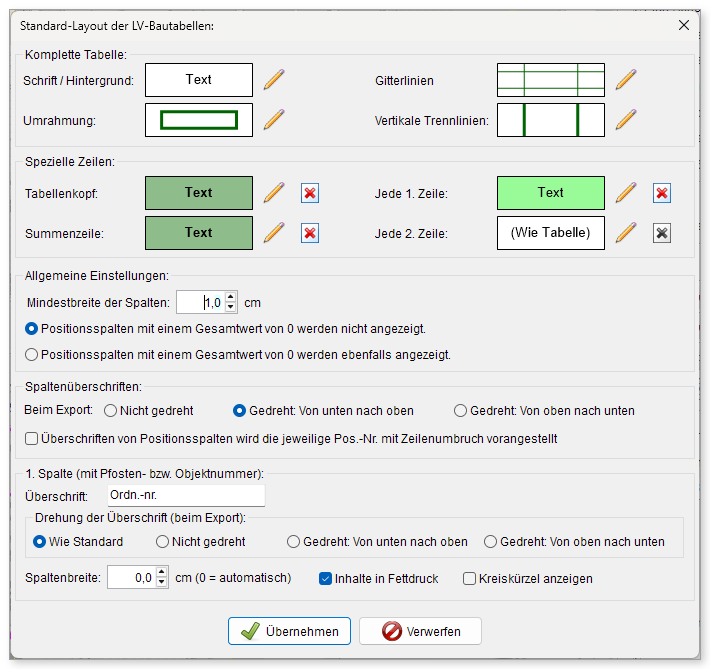Decrease Mindestbreite der Spalten with down arrow
The image size is (710, 669).
click(x=230, y=307)
